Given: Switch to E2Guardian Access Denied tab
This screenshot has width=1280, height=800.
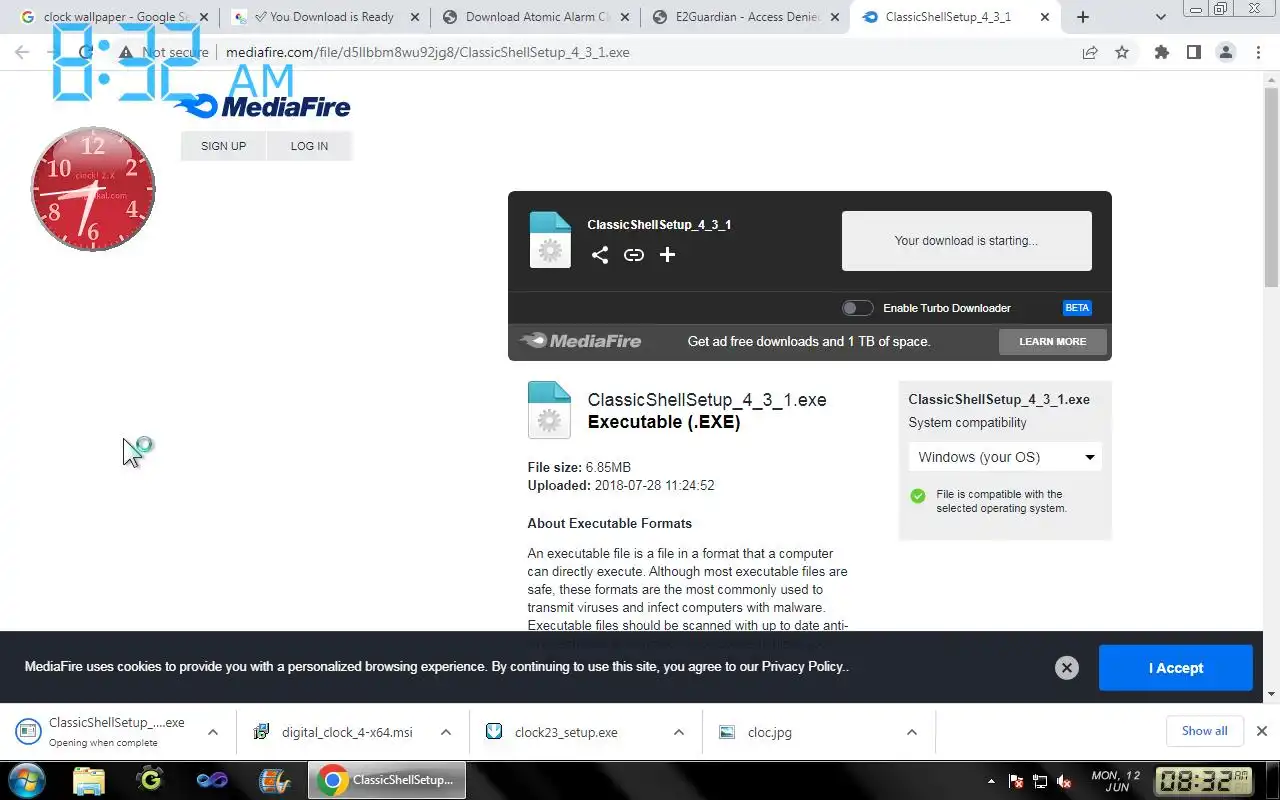Looking at the screenshot, I should coord(745,17).
